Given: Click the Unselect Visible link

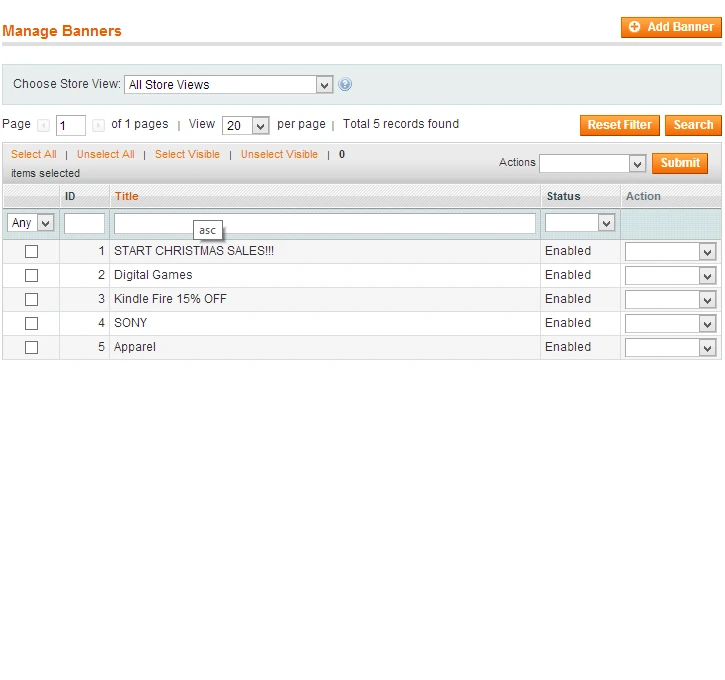Looking at the screenshot, I should coord(279,154).
